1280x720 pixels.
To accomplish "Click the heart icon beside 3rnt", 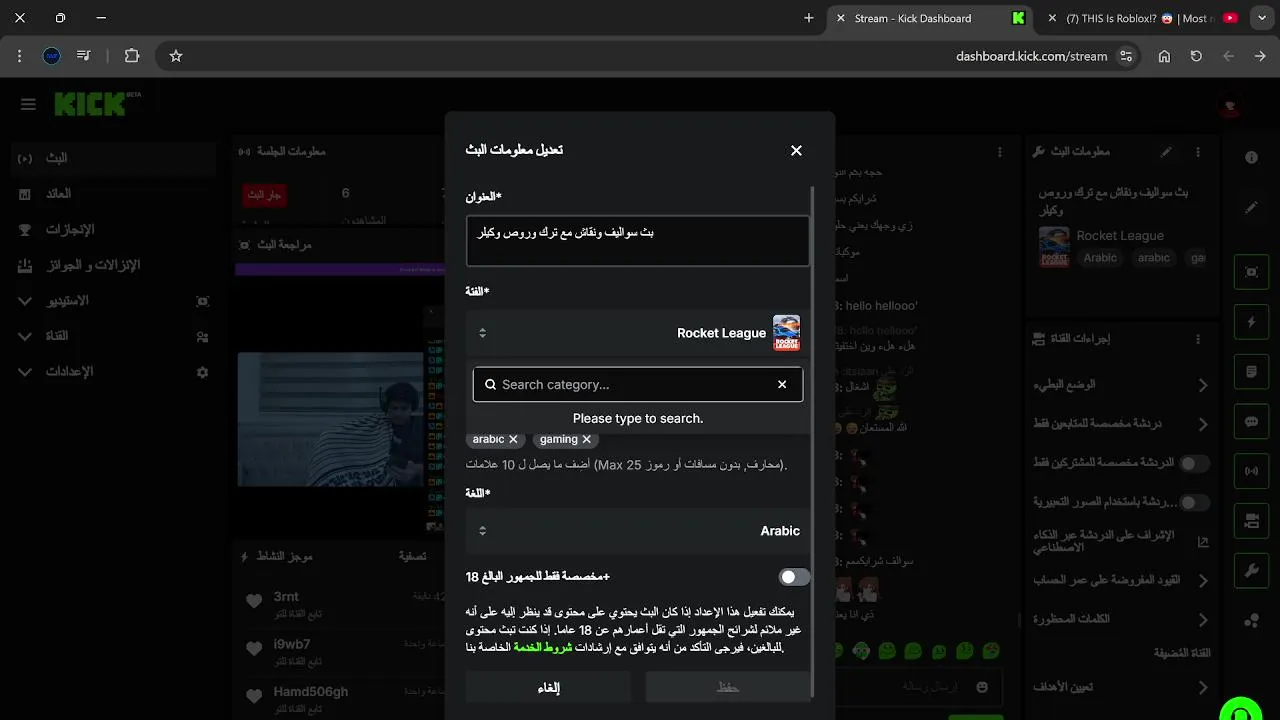I will point(254,601).
